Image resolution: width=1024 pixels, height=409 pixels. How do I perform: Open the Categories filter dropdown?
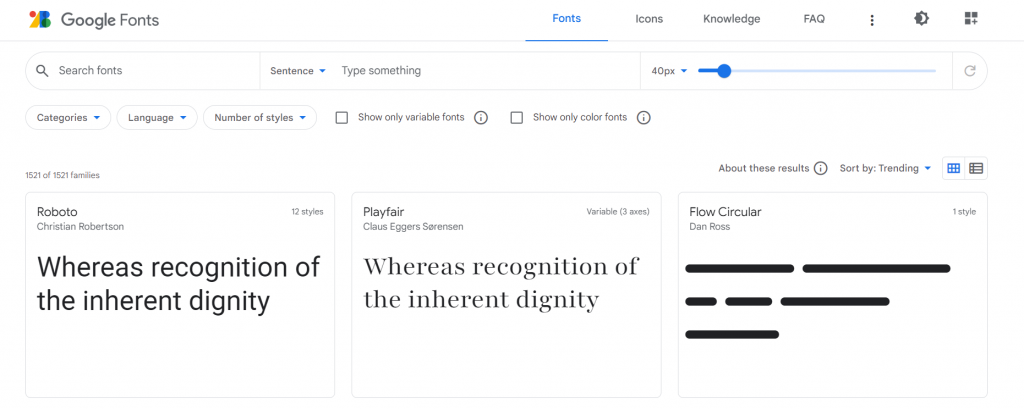[x=68, y=118]
